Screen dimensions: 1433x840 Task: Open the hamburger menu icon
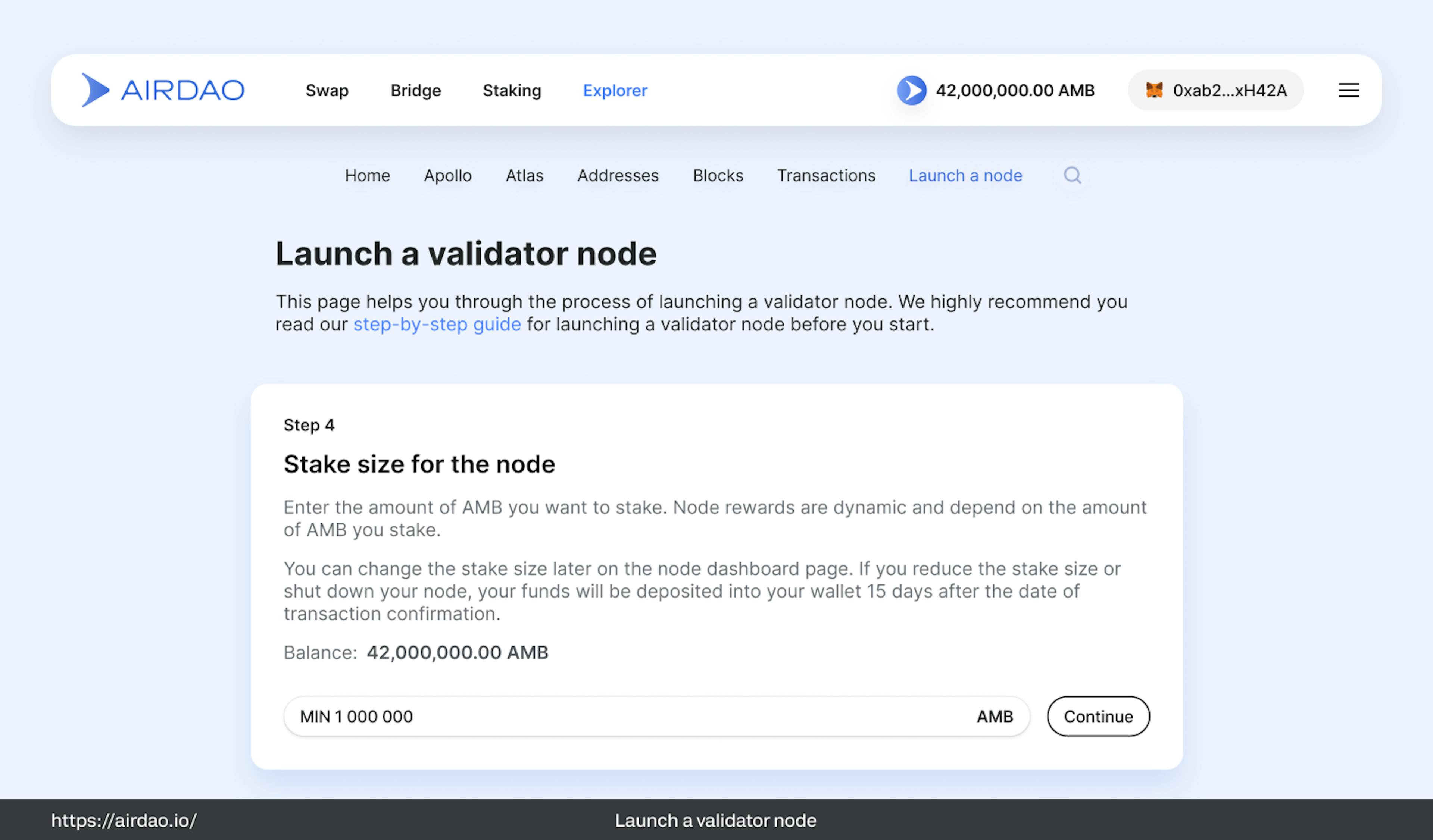1348,90
